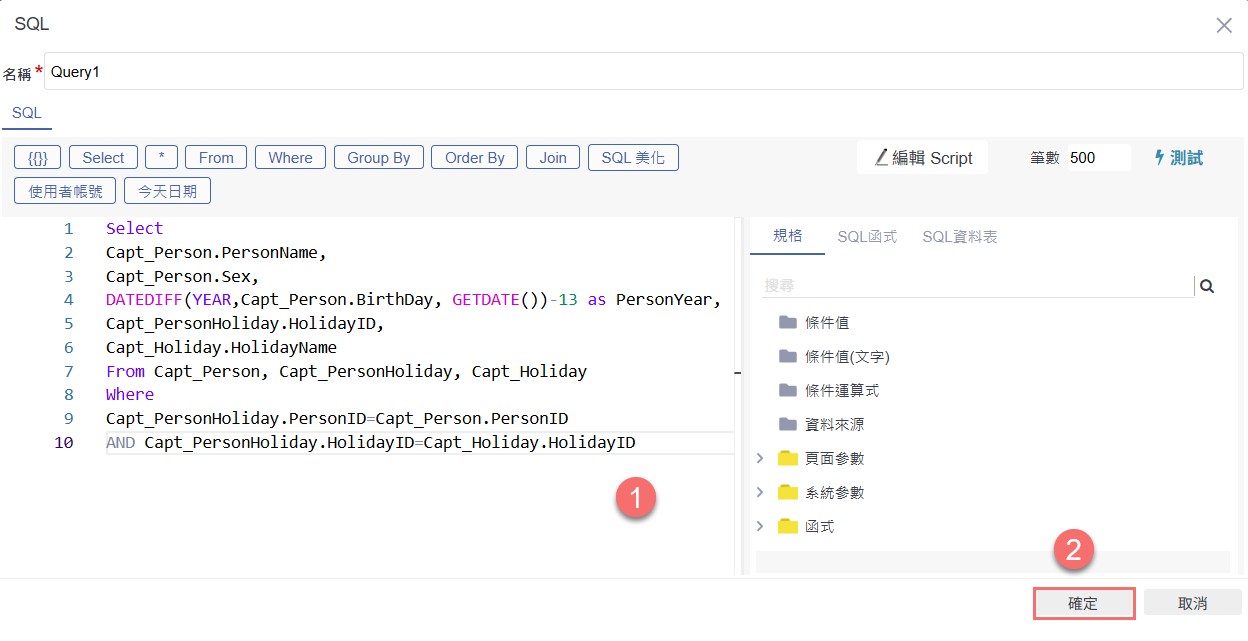Viewport: 1248px width, 641px height.
Task: Switch to the SQL函式 tab
Action: point(867,237)
